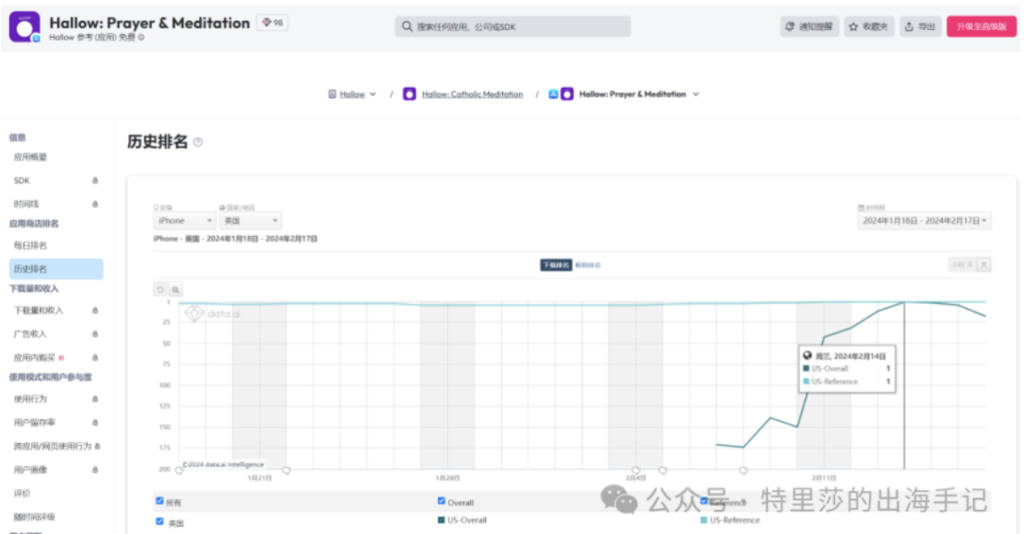Click the diamond score badge showing 98
This screenshot has width=1024, height=534.
click(272, 22)
